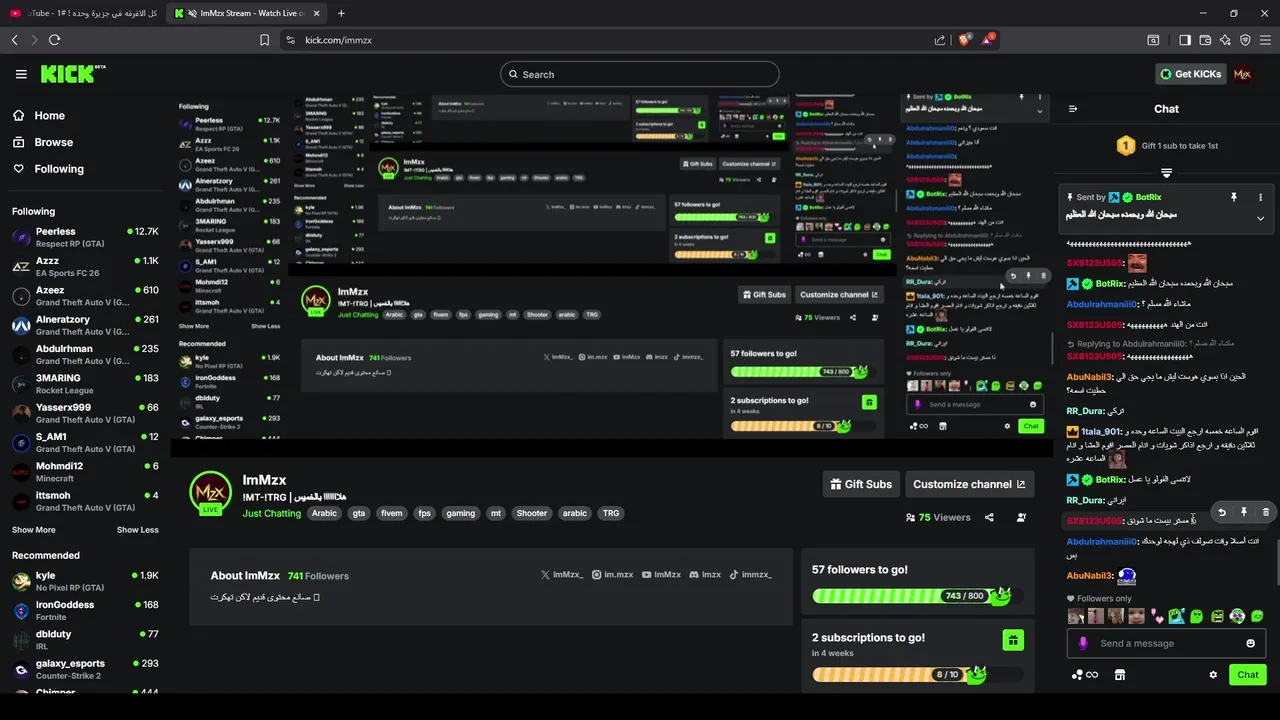
Task: Open the emoji picker in chat
Action: pos(1250,643)
